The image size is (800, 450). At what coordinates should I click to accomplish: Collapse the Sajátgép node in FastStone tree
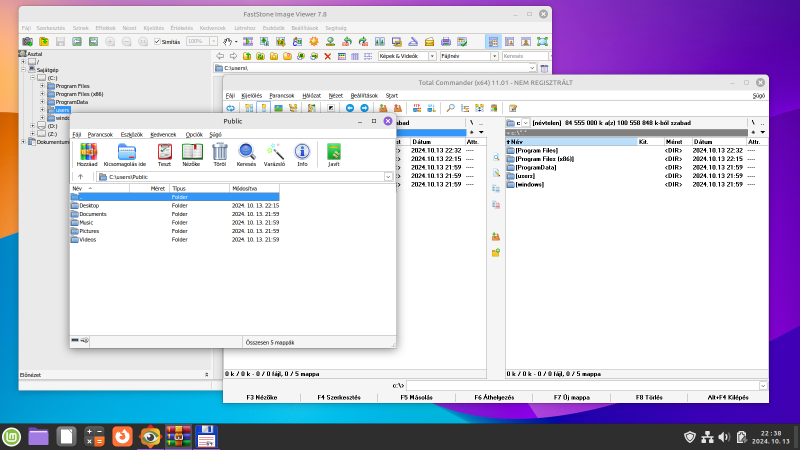pos(23,70)
